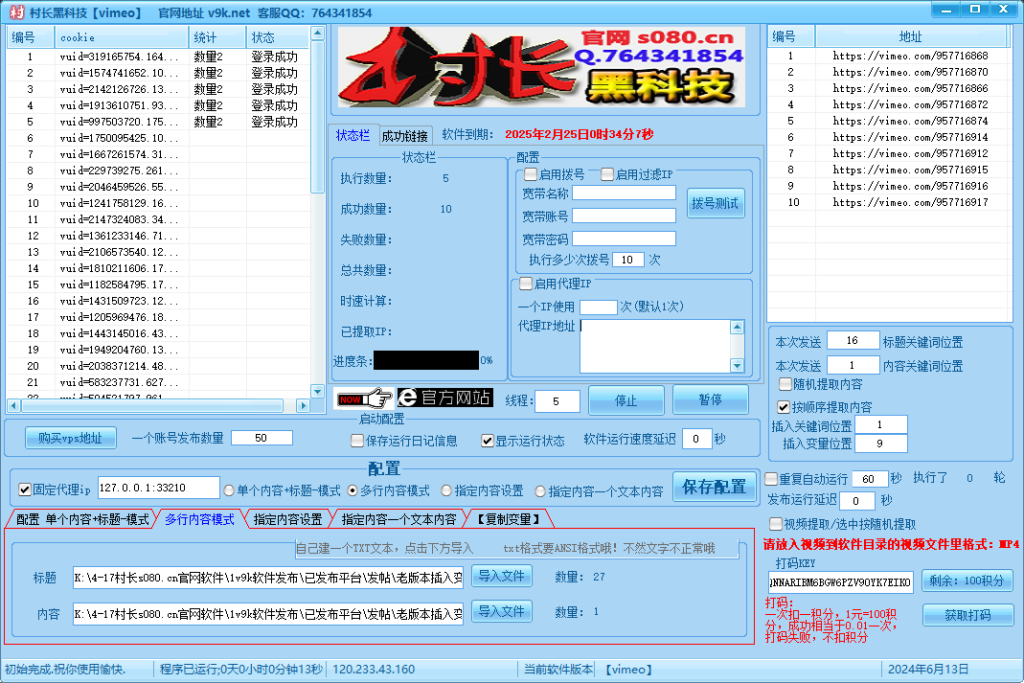Click 暂停 button
This screenshot has height=683, width=1024.
click(x=711, y=400)
